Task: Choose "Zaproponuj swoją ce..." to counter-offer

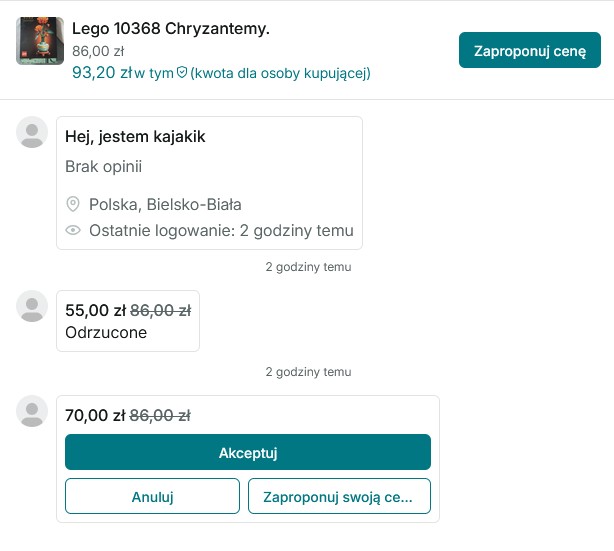Action: tap(339, 496)
